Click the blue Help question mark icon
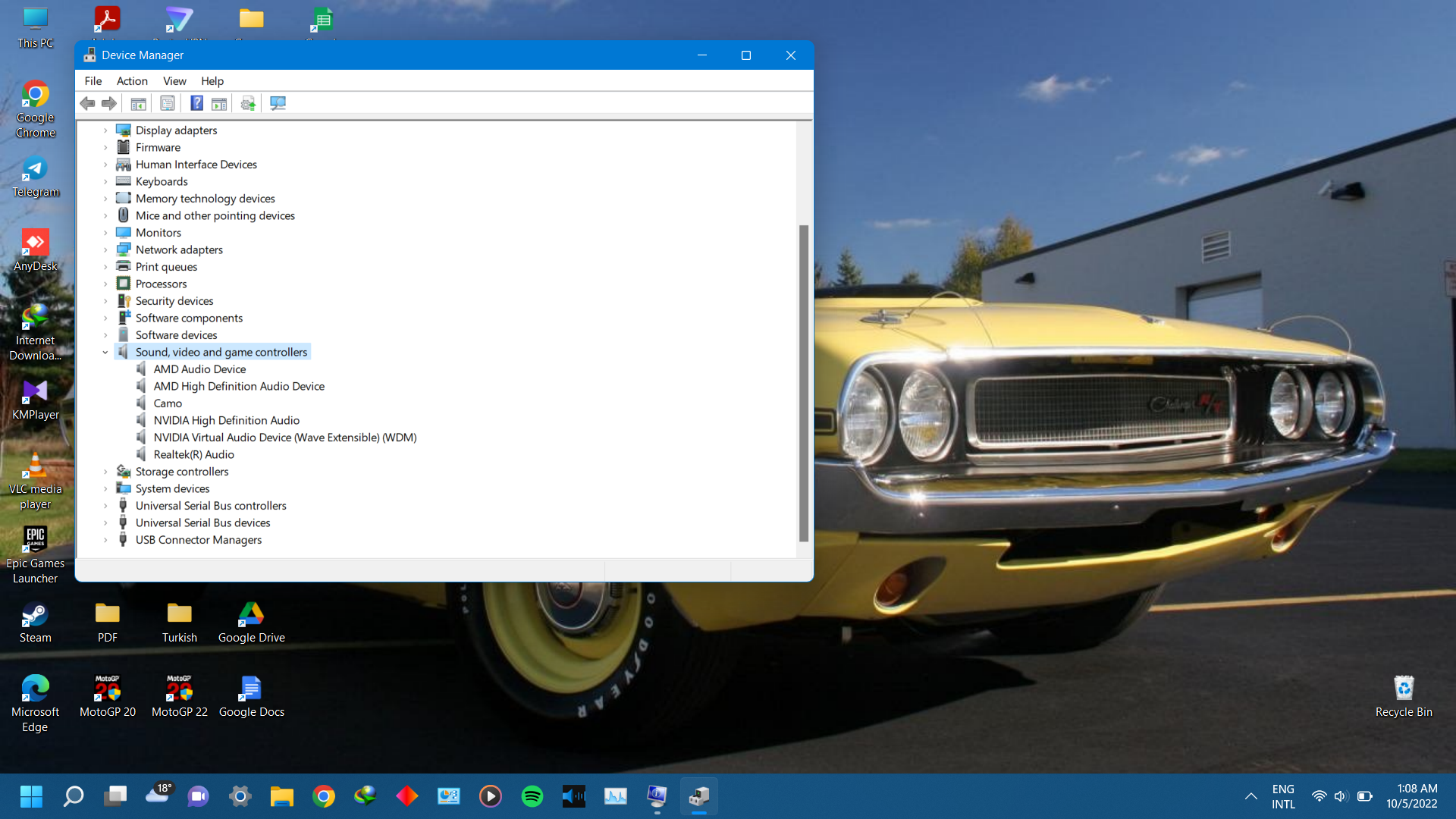 pyautogui.click(x=196, y=103)
